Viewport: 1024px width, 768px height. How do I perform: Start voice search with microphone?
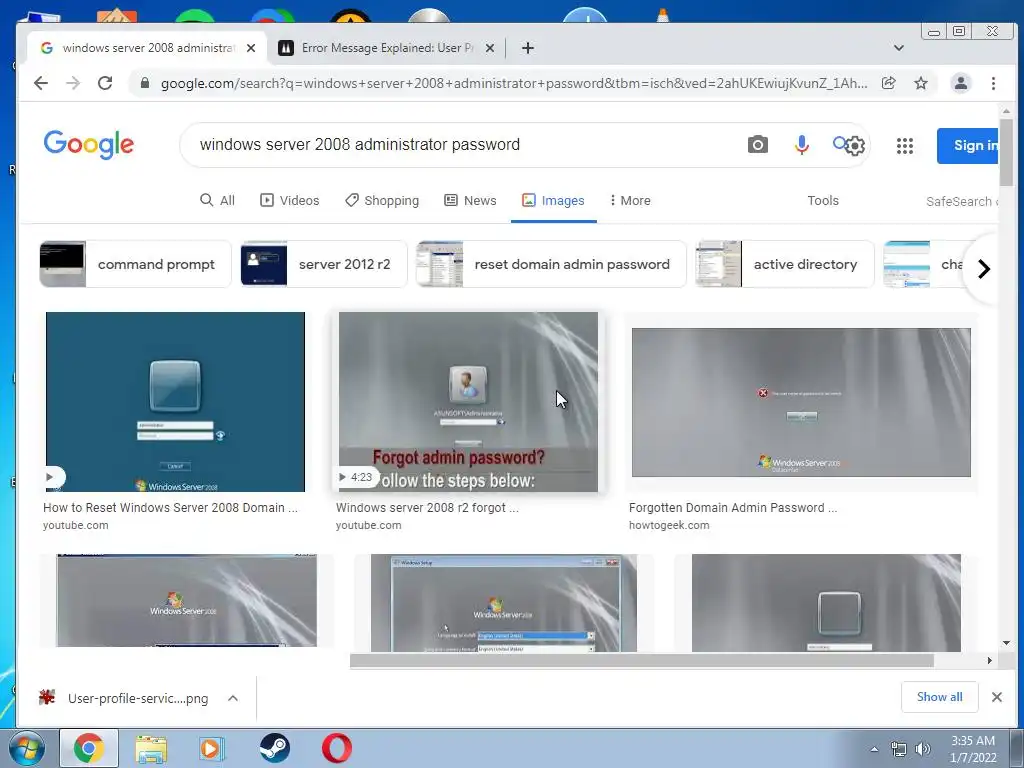801,144
